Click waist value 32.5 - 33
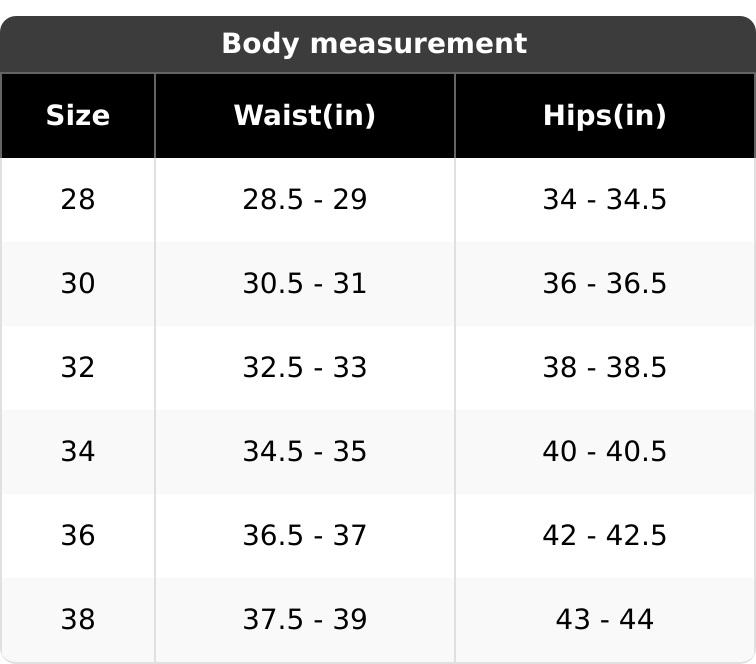This screenshot has height=664, width=756. [304, 368]
